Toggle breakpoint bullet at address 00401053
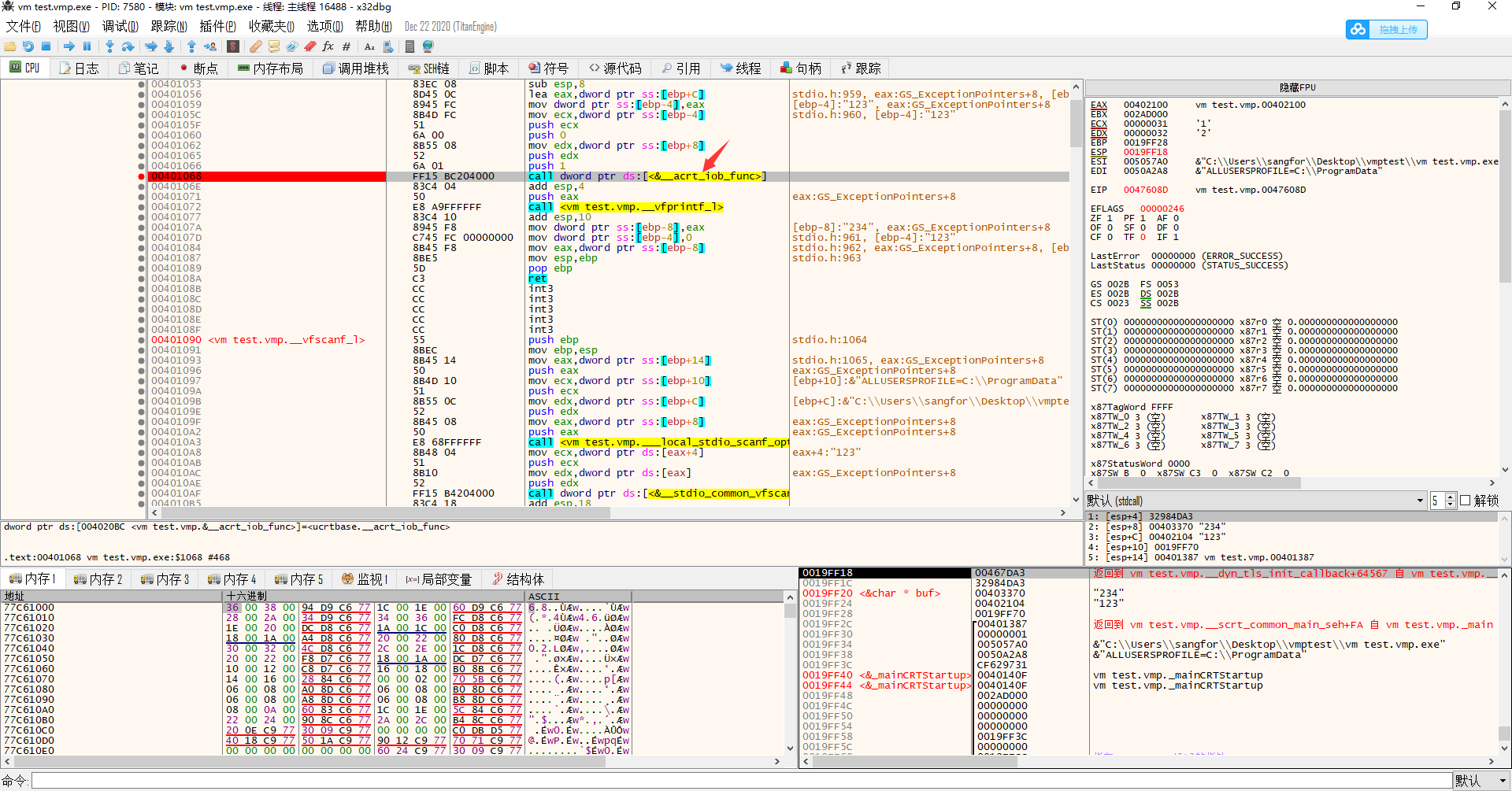Viewport: 1512px width, 791px height. coord(142,84)
